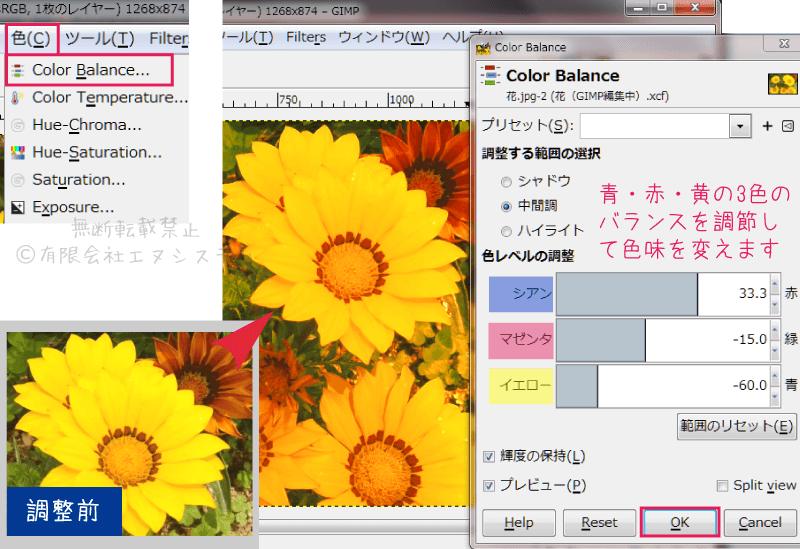Adjust the マゼンタ-緑 magenta-green slider bar
This screenshot has width=800, height=549.
662,340
